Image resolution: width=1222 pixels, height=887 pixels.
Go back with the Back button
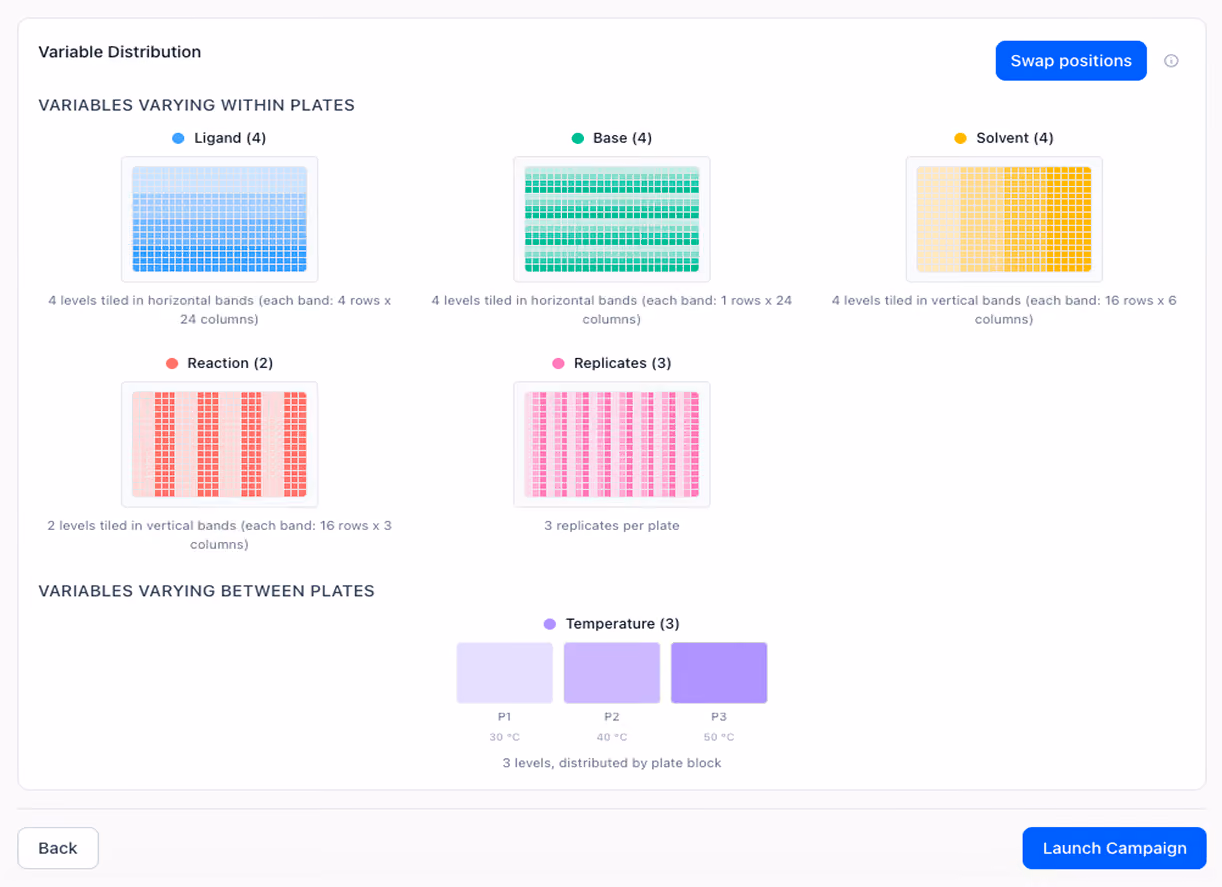pyautogui.click(x=58, y=848)
